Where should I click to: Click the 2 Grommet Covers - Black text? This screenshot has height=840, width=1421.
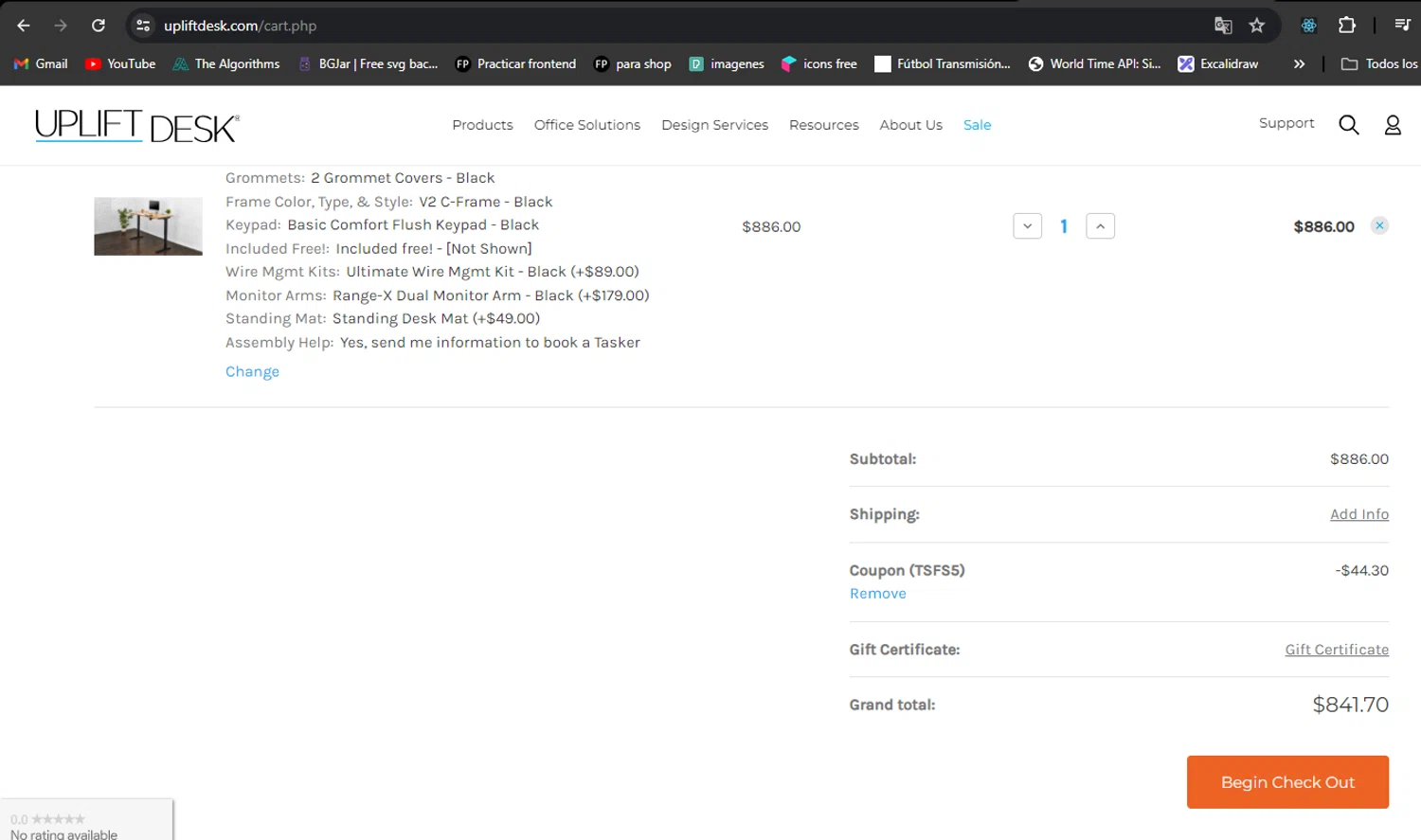point(403,178)
